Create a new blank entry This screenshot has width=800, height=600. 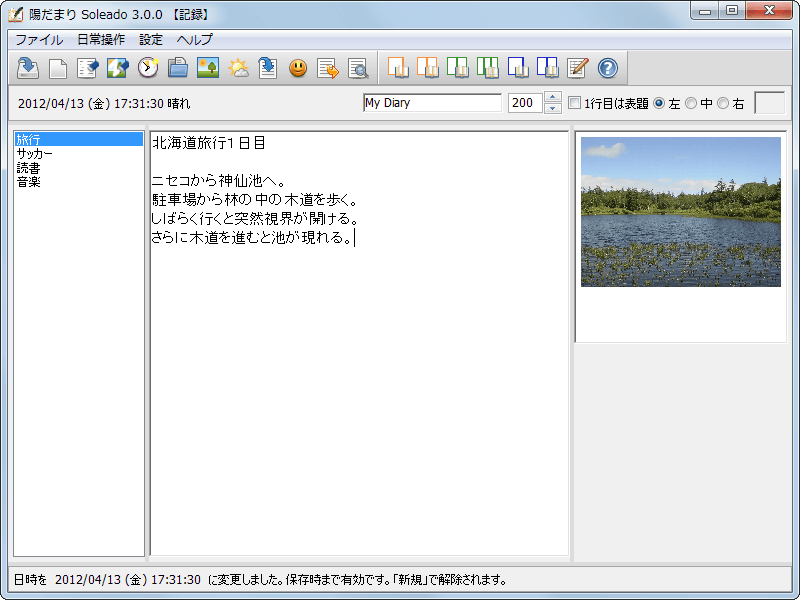point(58,68)
